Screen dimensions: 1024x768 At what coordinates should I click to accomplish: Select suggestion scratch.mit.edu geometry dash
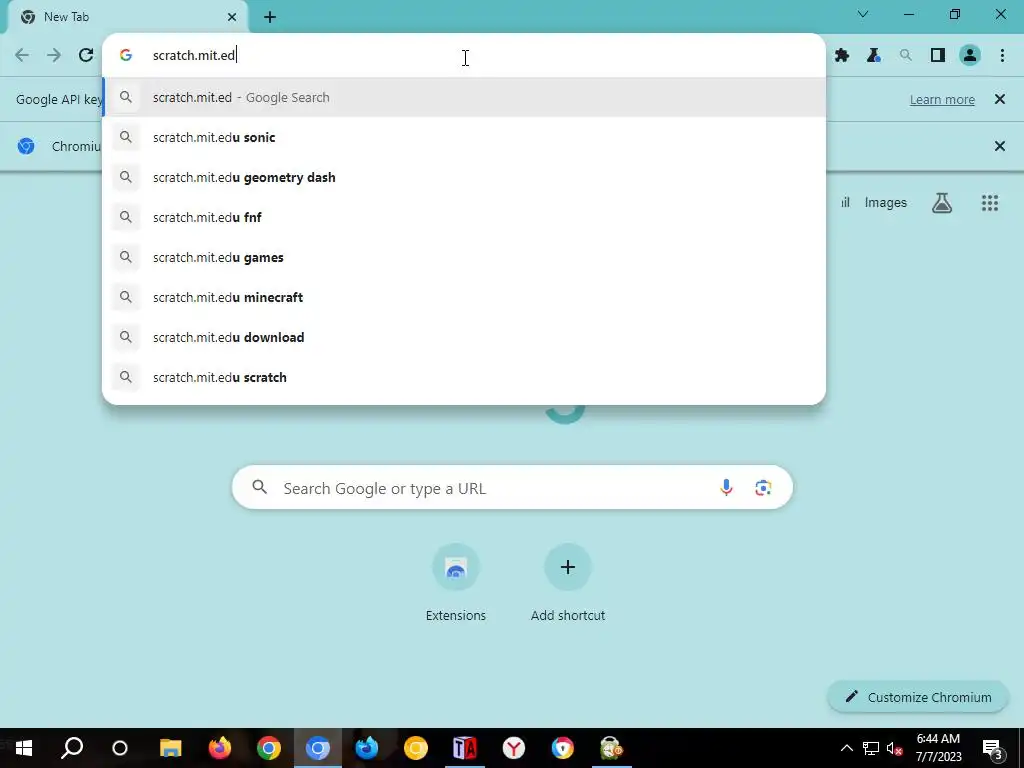point(464,178)
